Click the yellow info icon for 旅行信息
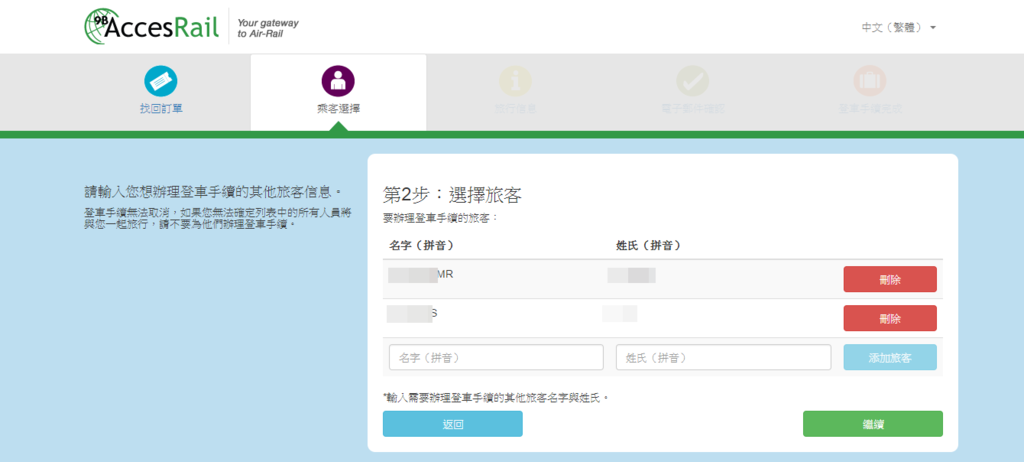Viewport: 1024px width, 462px height. pos(515,82)
